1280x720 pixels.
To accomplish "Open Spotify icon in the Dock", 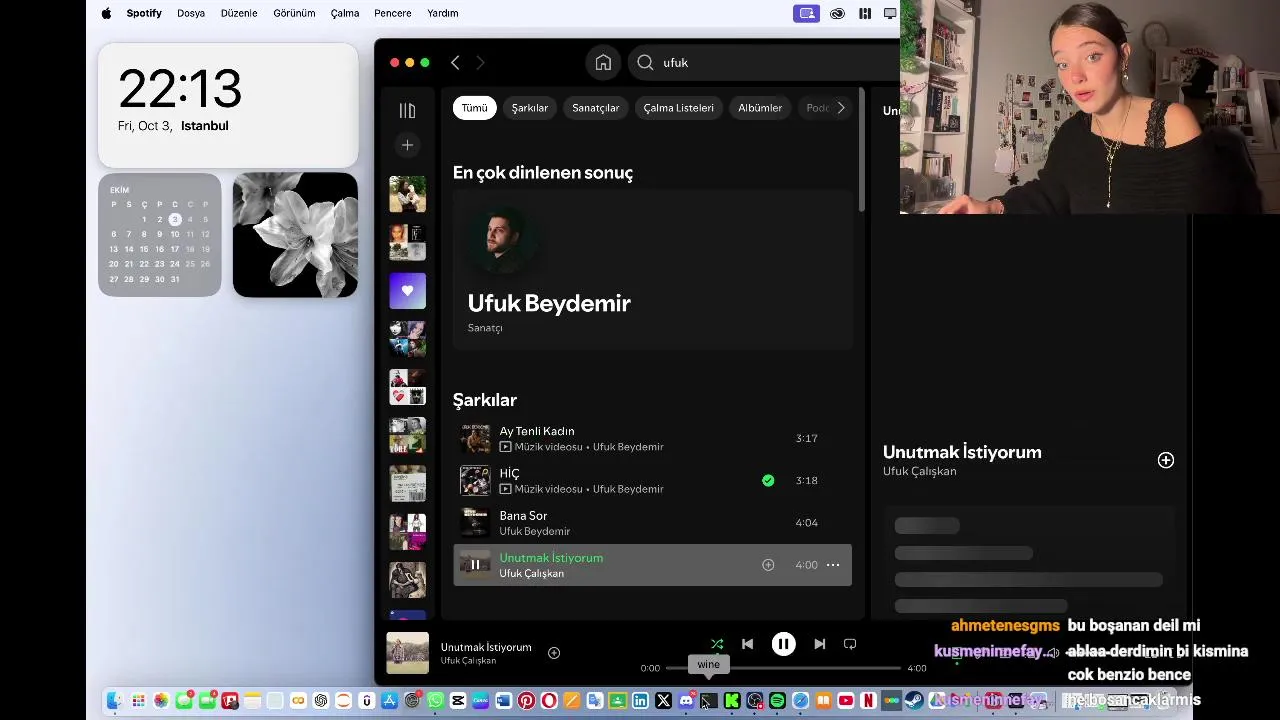I will [x=777, y=701].
